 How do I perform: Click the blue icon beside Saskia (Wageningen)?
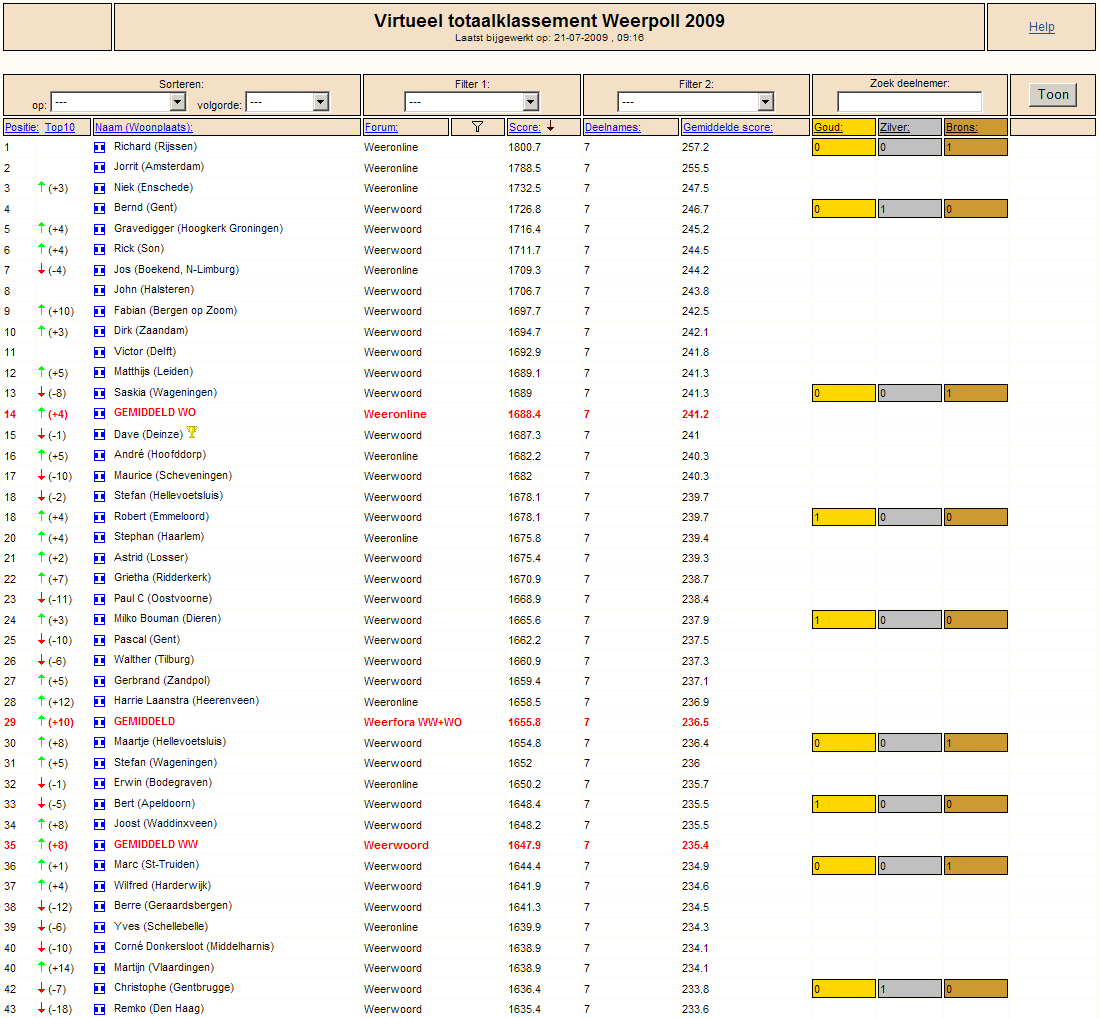[x=99, y=393]
